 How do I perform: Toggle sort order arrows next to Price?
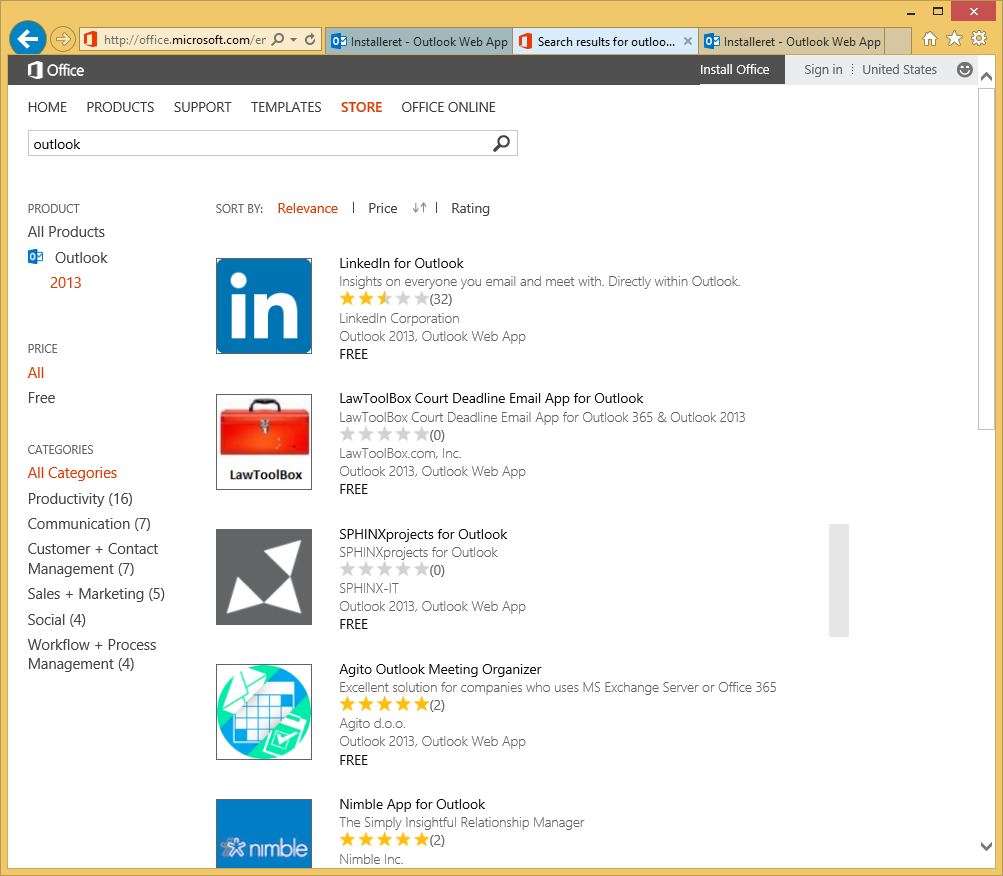click(419, 208)
